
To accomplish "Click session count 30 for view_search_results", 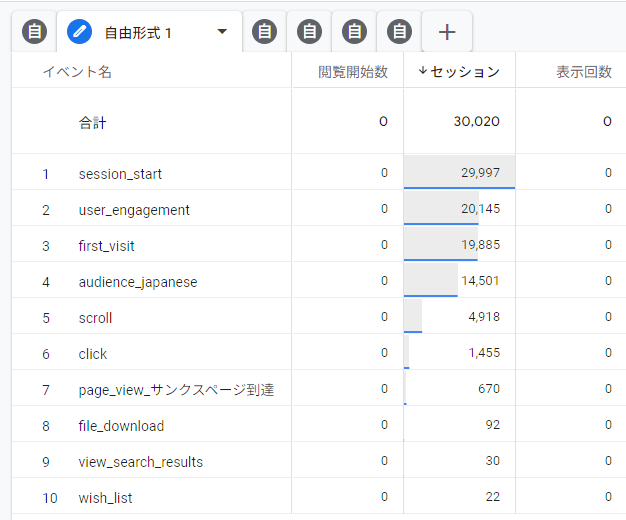I will pos(493,460).
